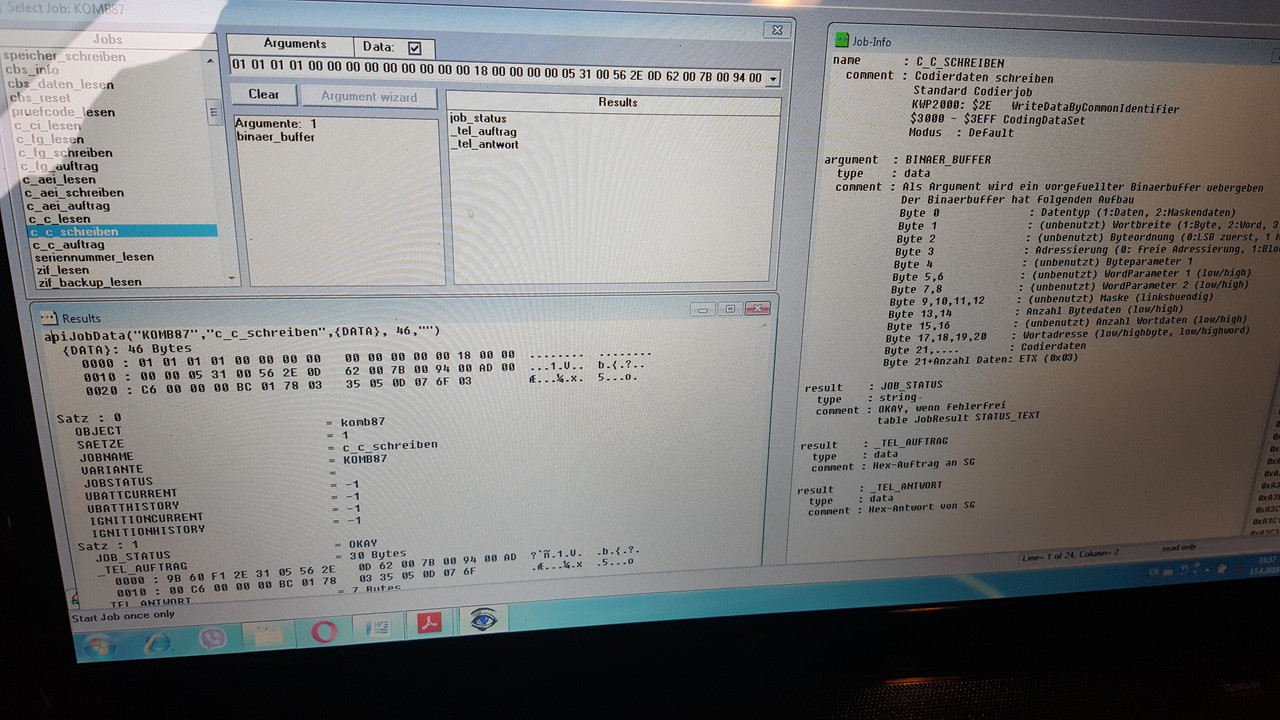Viewport: 1280px width, 720px height.
Task: Close the Select Job dialog
Action: coord(776,30)
